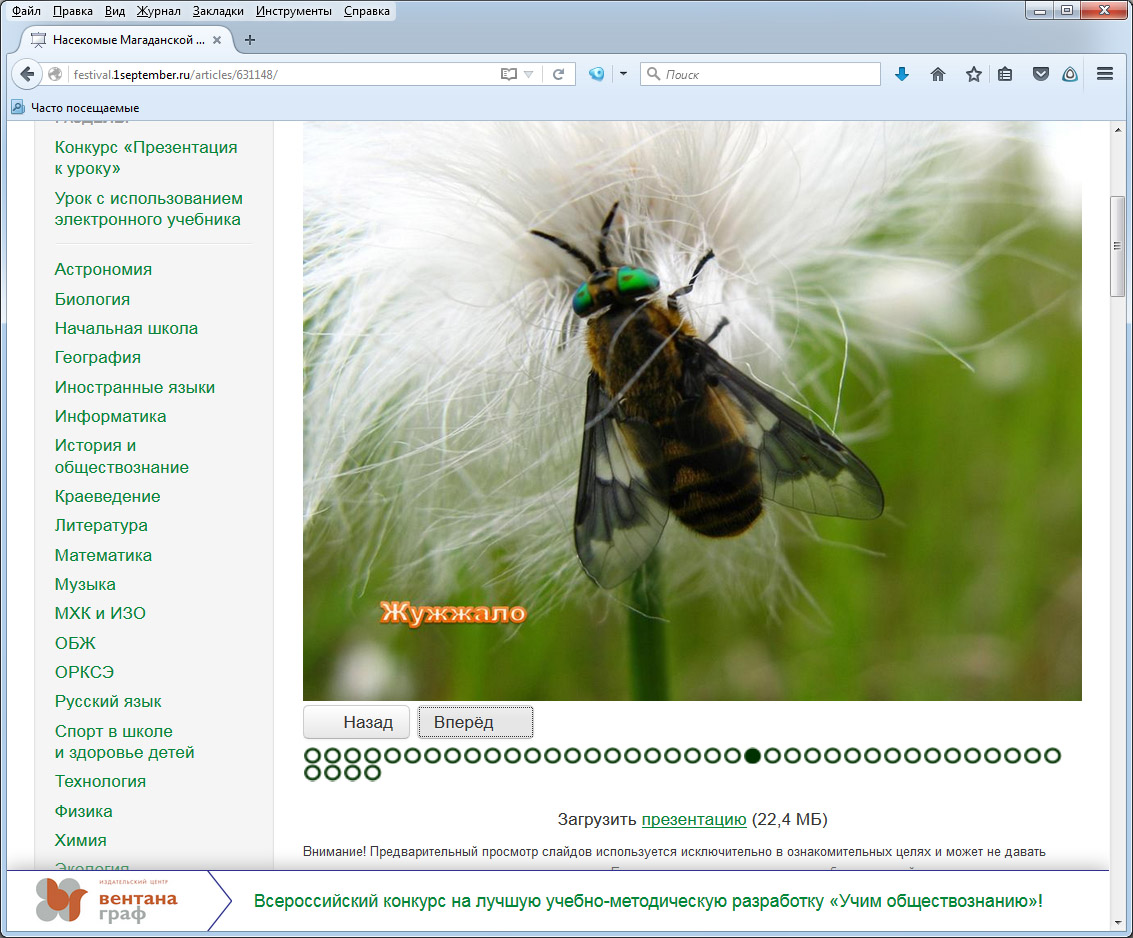Click the vertical page scrollbar thumb
Viewport: 1133px width, 938px height.
(1117, 246)
